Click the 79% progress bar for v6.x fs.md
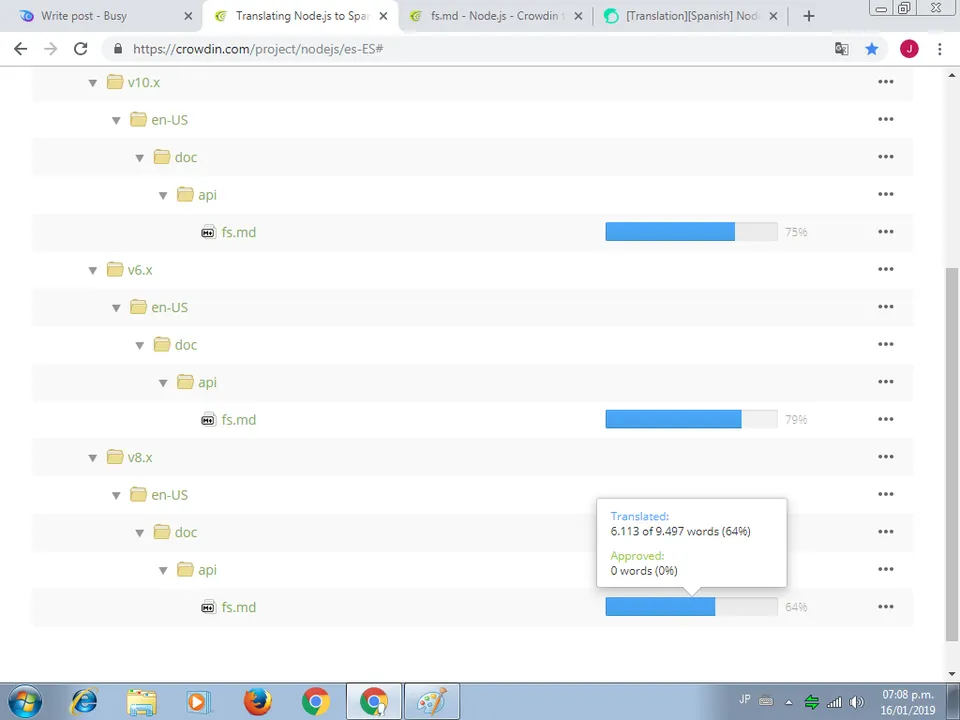The height and width of the screenshot is (720, 960). click(x=691, y=419)
